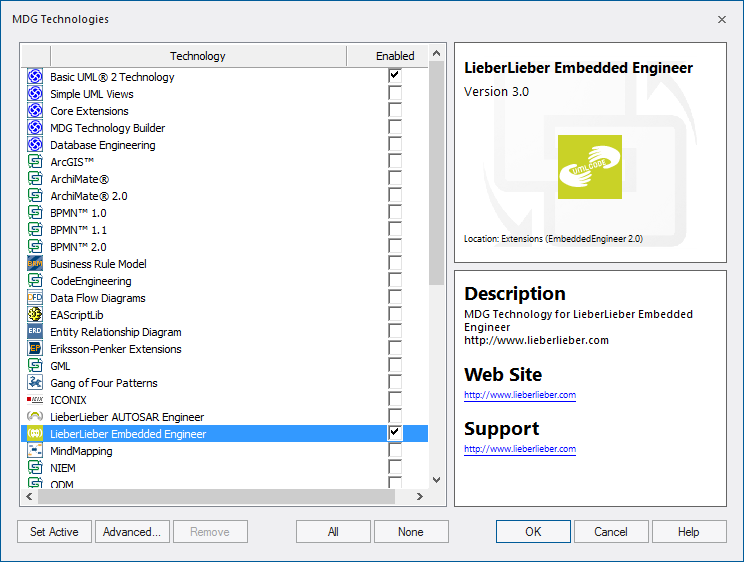Click the ICONIX row icon
Screen dimensions: 744x562
(x=35, y=400)
